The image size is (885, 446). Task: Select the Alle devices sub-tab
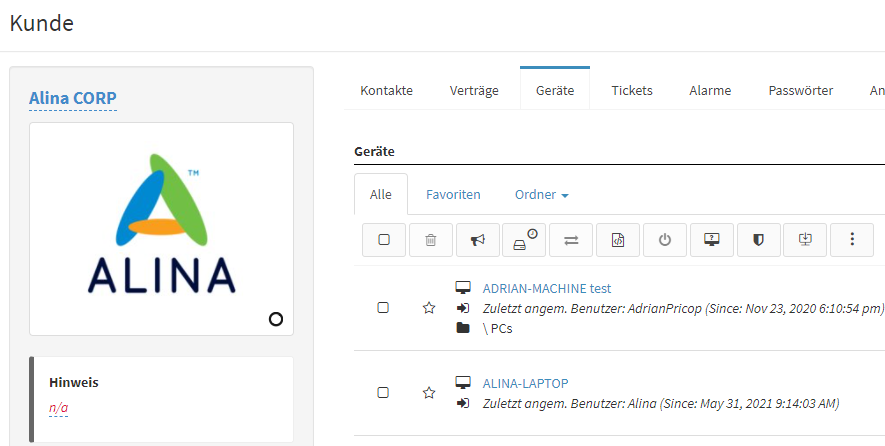(x=381, y=195)
